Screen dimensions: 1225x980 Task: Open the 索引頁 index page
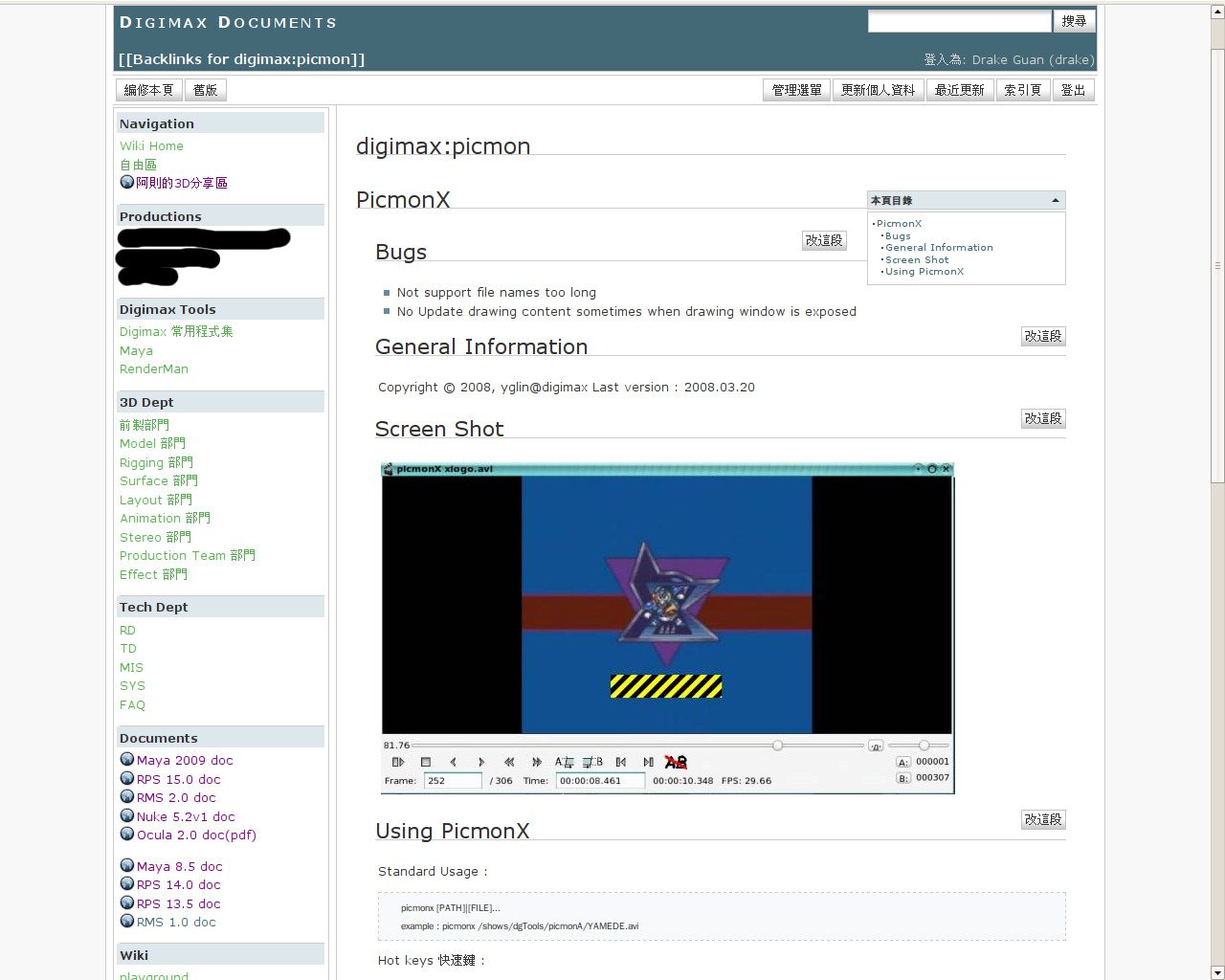[x=1022, y=90]
